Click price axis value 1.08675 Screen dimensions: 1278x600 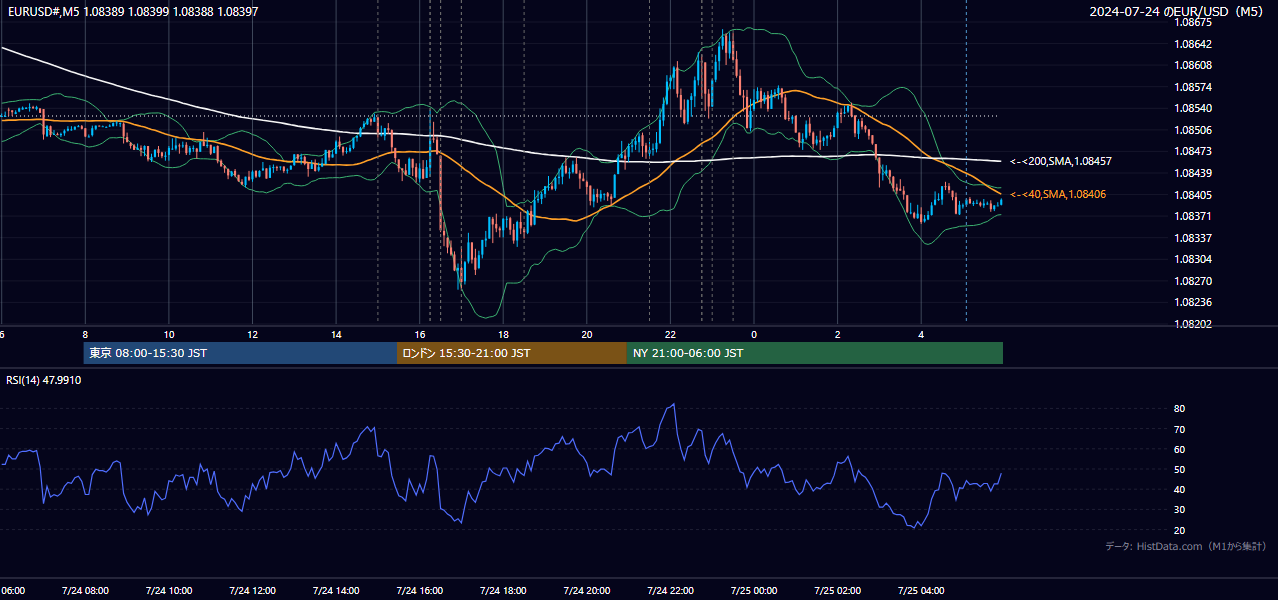tap(1194, 22)
